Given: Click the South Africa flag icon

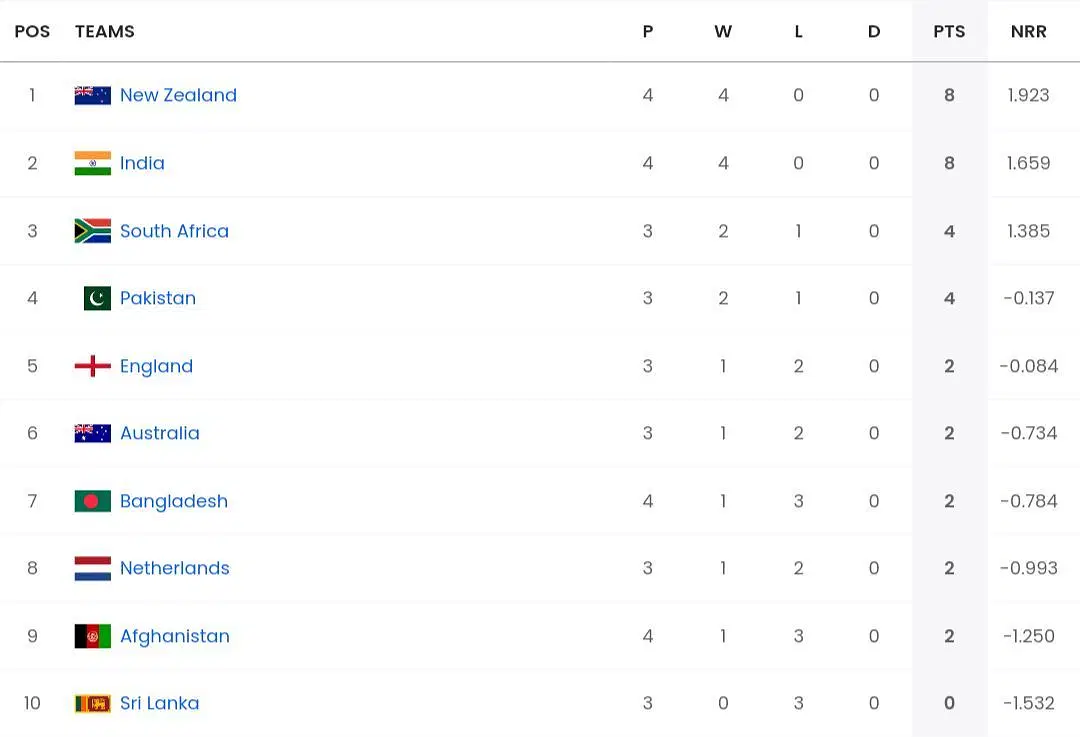Looking at the screenshot, I should tap(92, 231).
